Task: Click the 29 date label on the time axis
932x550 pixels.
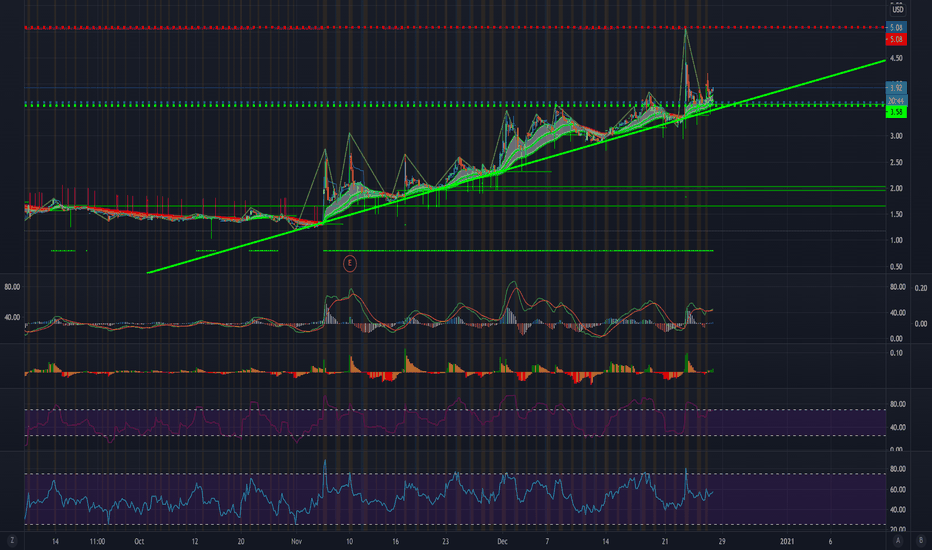Action: [x=722, y=541]
